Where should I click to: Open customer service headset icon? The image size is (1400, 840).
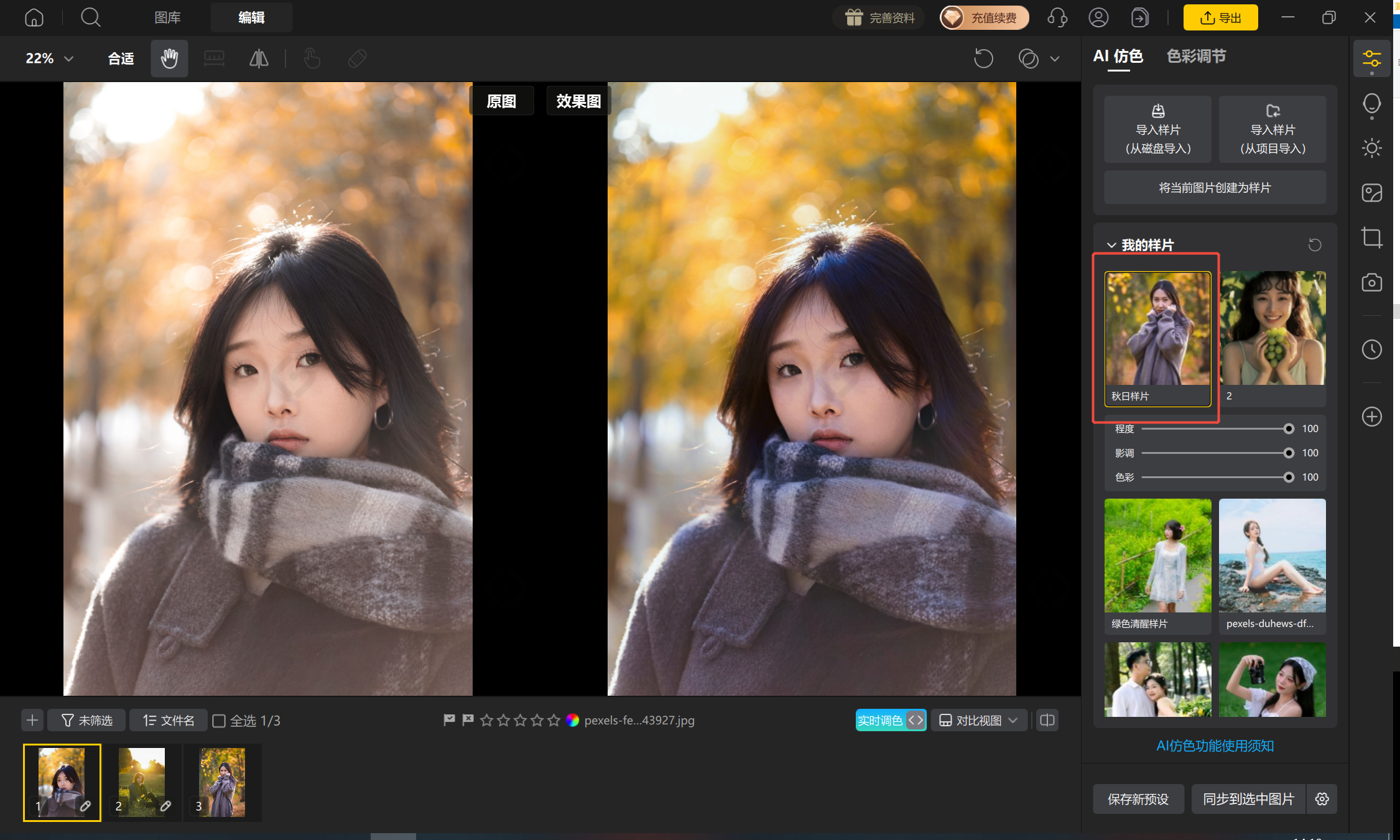tap(1057, 17)
